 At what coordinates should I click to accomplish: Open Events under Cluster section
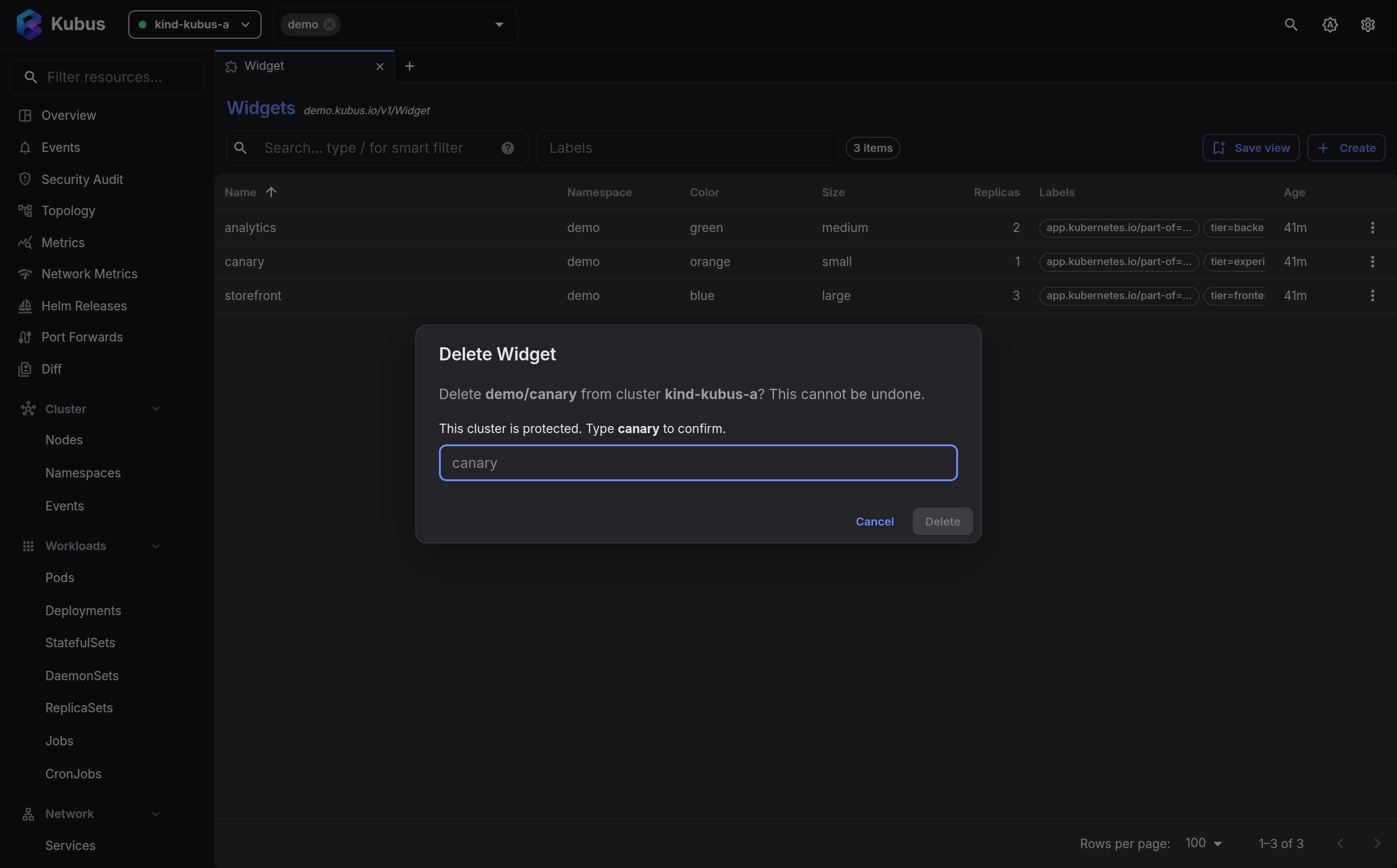(65, 506)
